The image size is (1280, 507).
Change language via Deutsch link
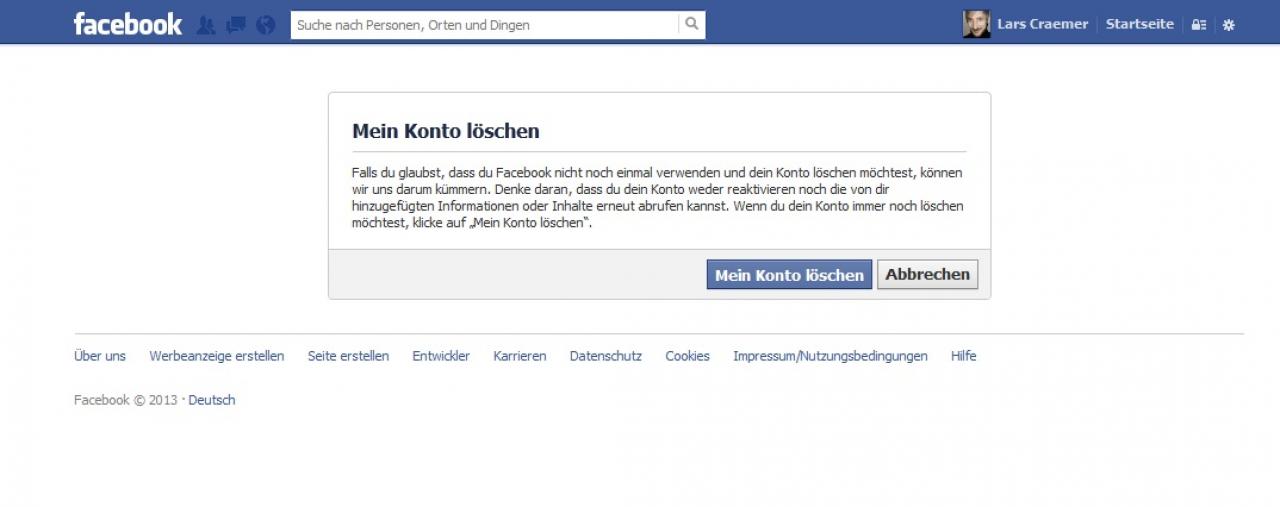coord(212,400)
